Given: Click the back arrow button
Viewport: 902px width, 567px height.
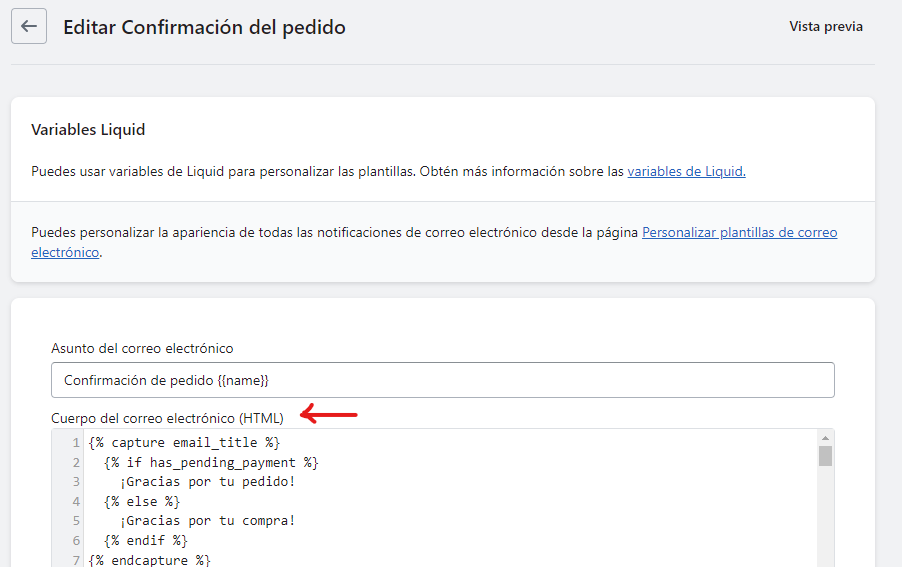Looking at the screenshot, I should tap(29, 27).
